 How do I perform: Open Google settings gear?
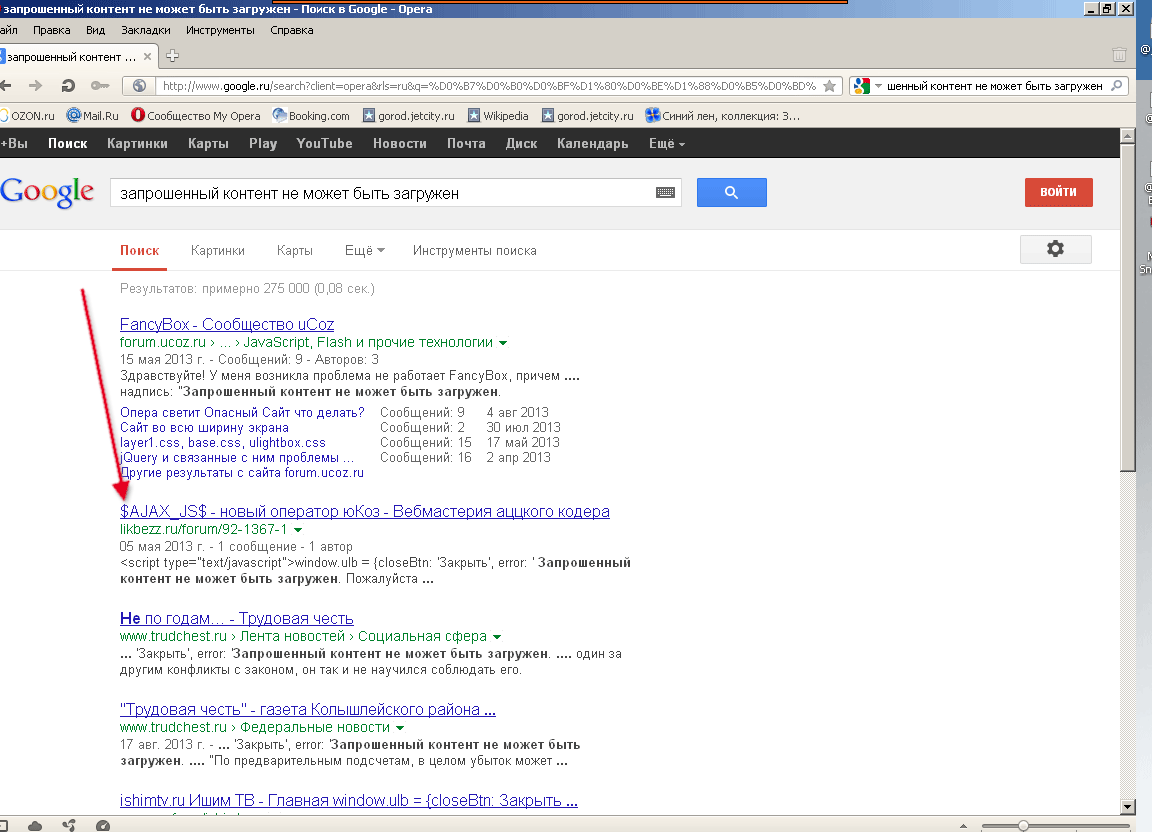pos(1055,249)
